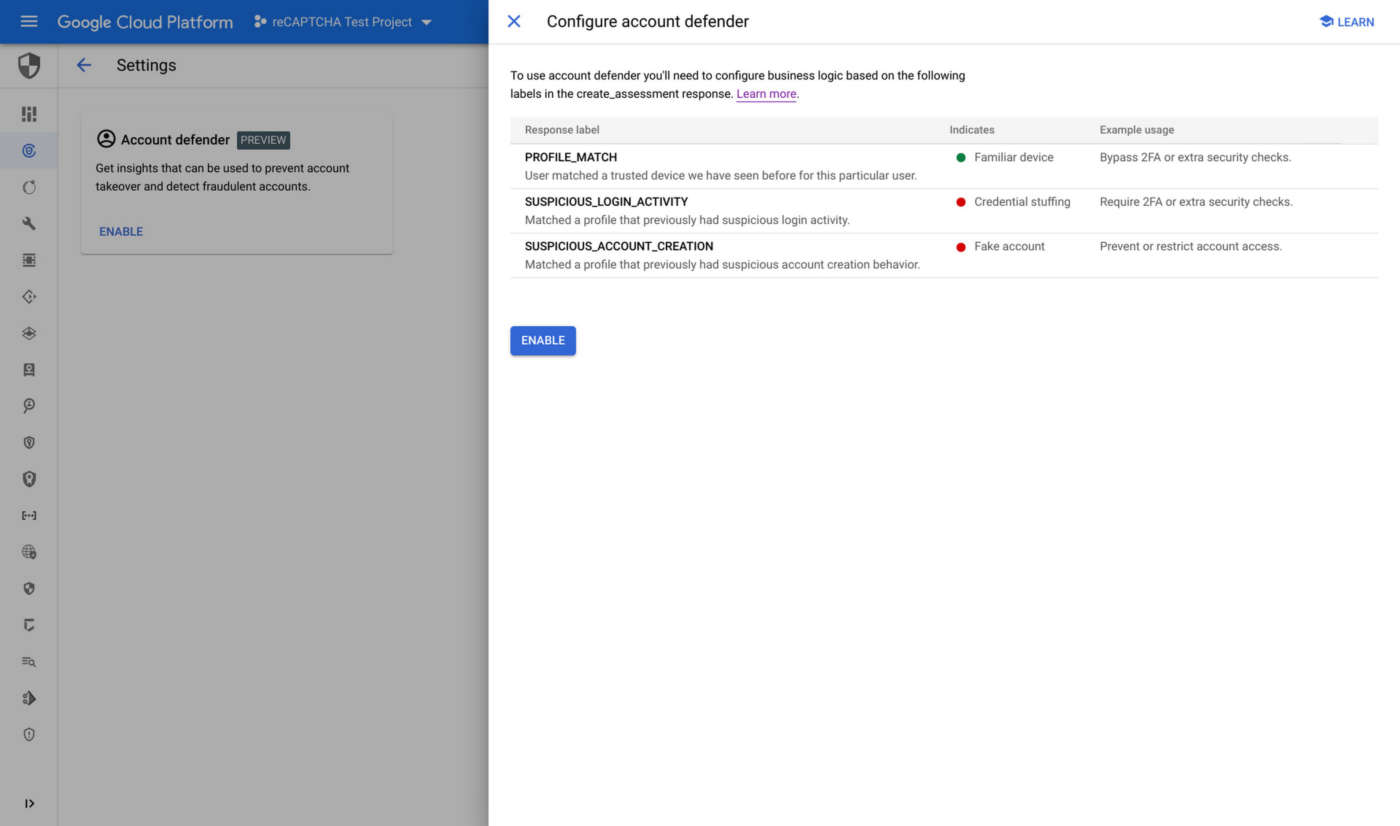Viewport: 1400px width, 826px height.
Task: Open the LEARN documentation link
Action: [1346, 21]
